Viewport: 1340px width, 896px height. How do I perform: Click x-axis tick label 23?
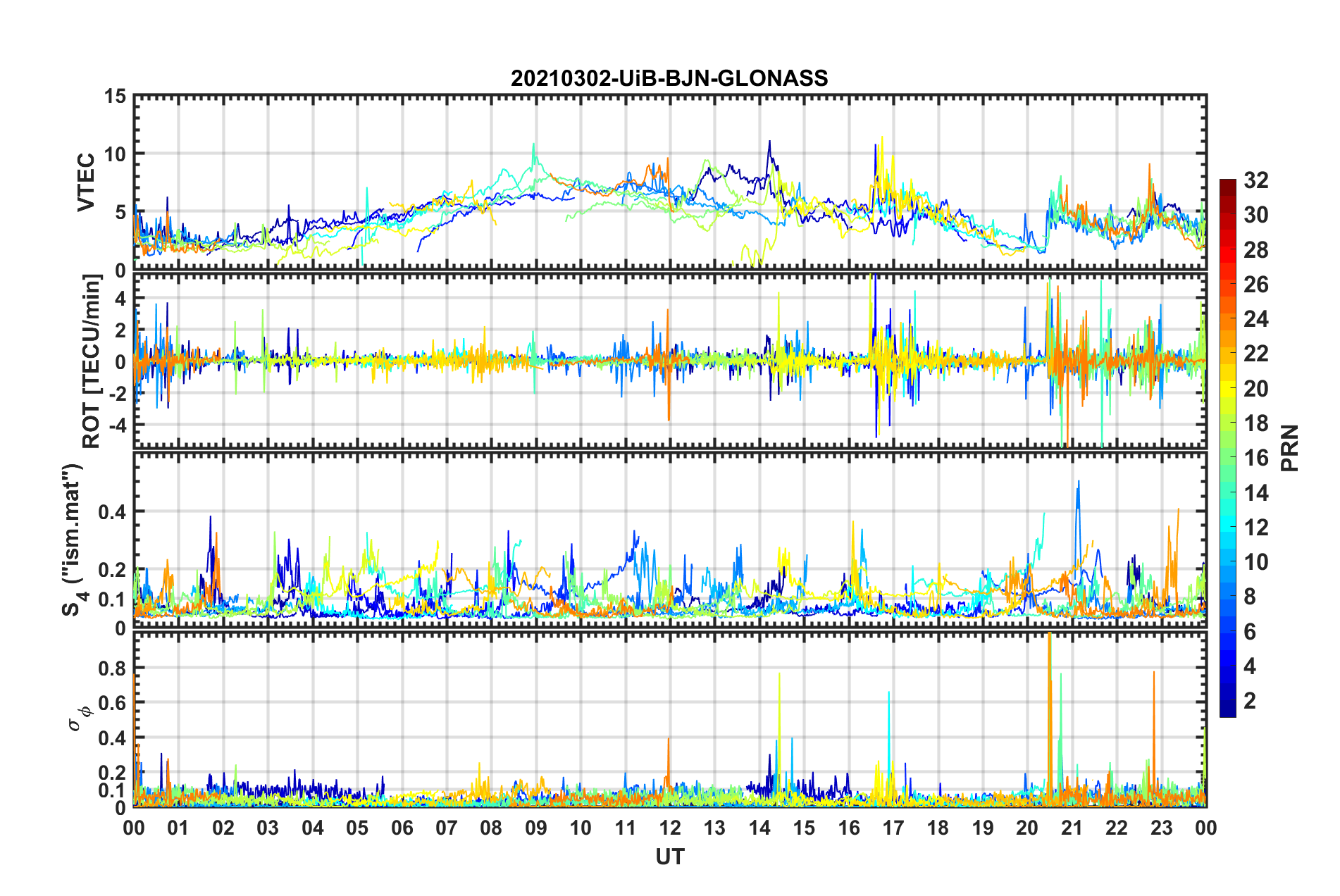click(1162, 828)
